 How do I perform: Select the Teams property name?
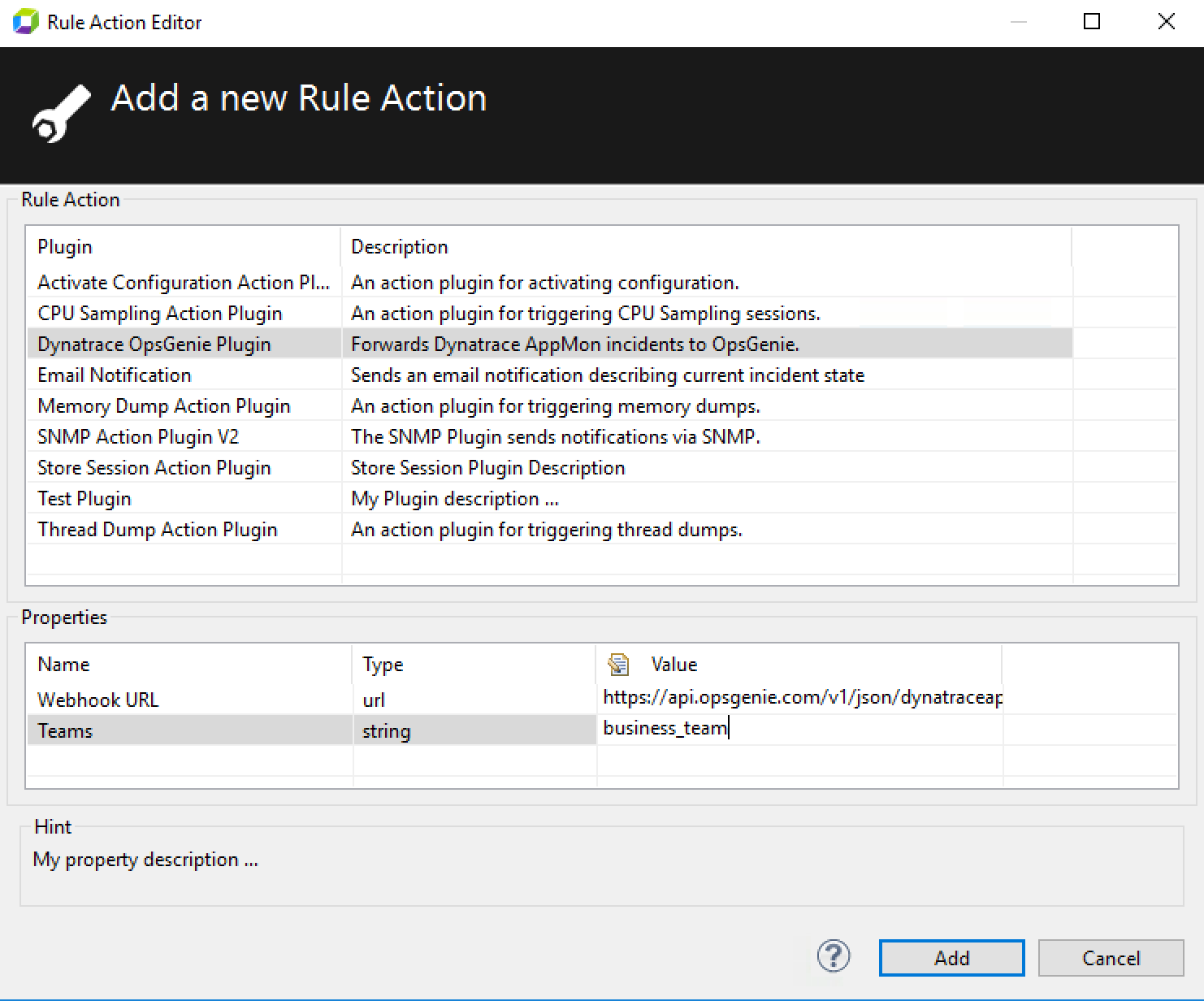point(65,730)
